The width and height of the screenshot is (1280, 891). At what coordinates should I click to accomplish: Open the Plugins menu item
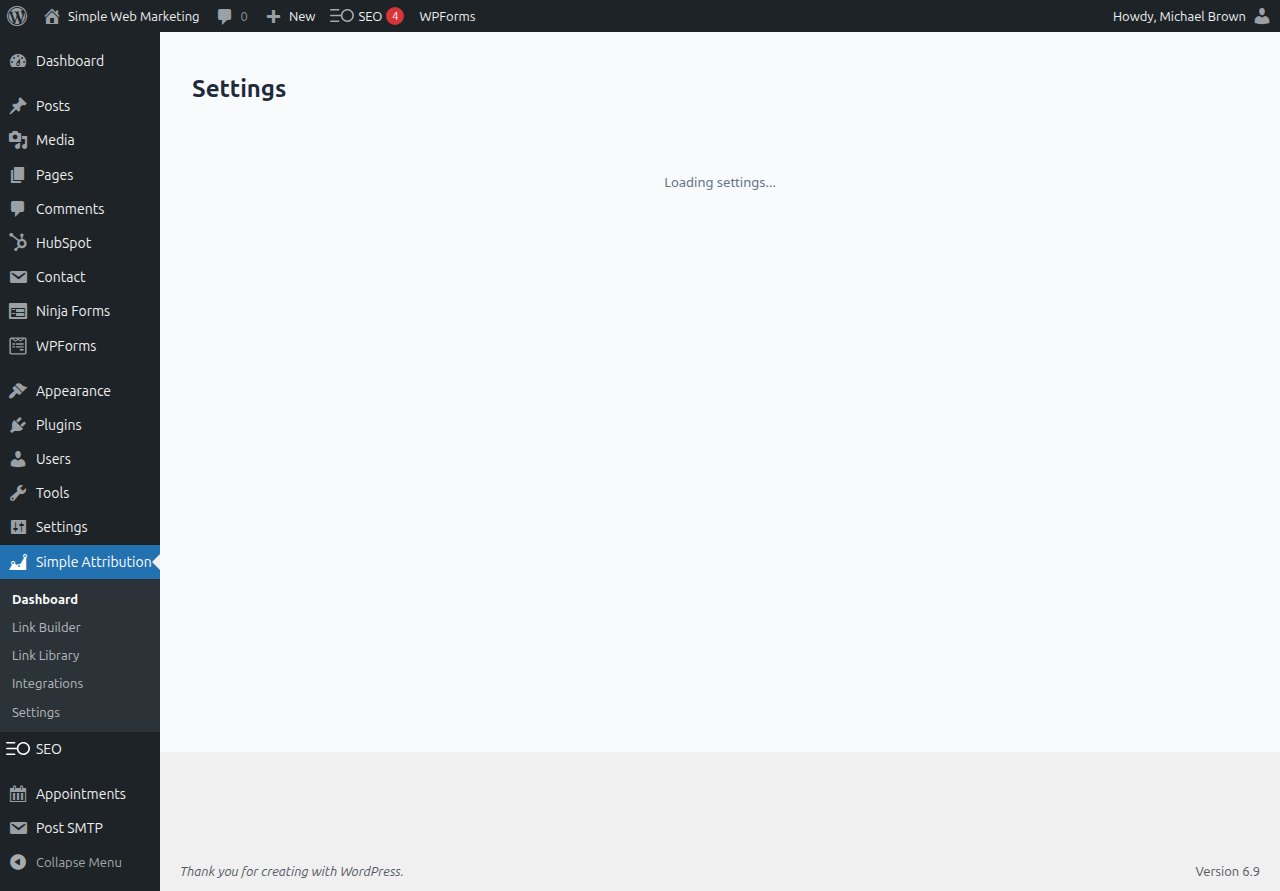pyautogui.click(x=57, y=424)
